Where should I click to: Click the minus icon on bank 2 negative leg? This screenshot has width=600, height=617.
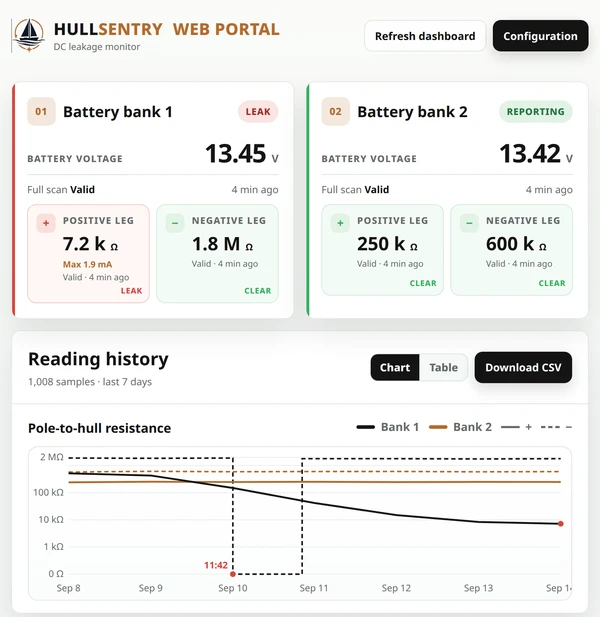pyautogui.click(x=469, y=224)
